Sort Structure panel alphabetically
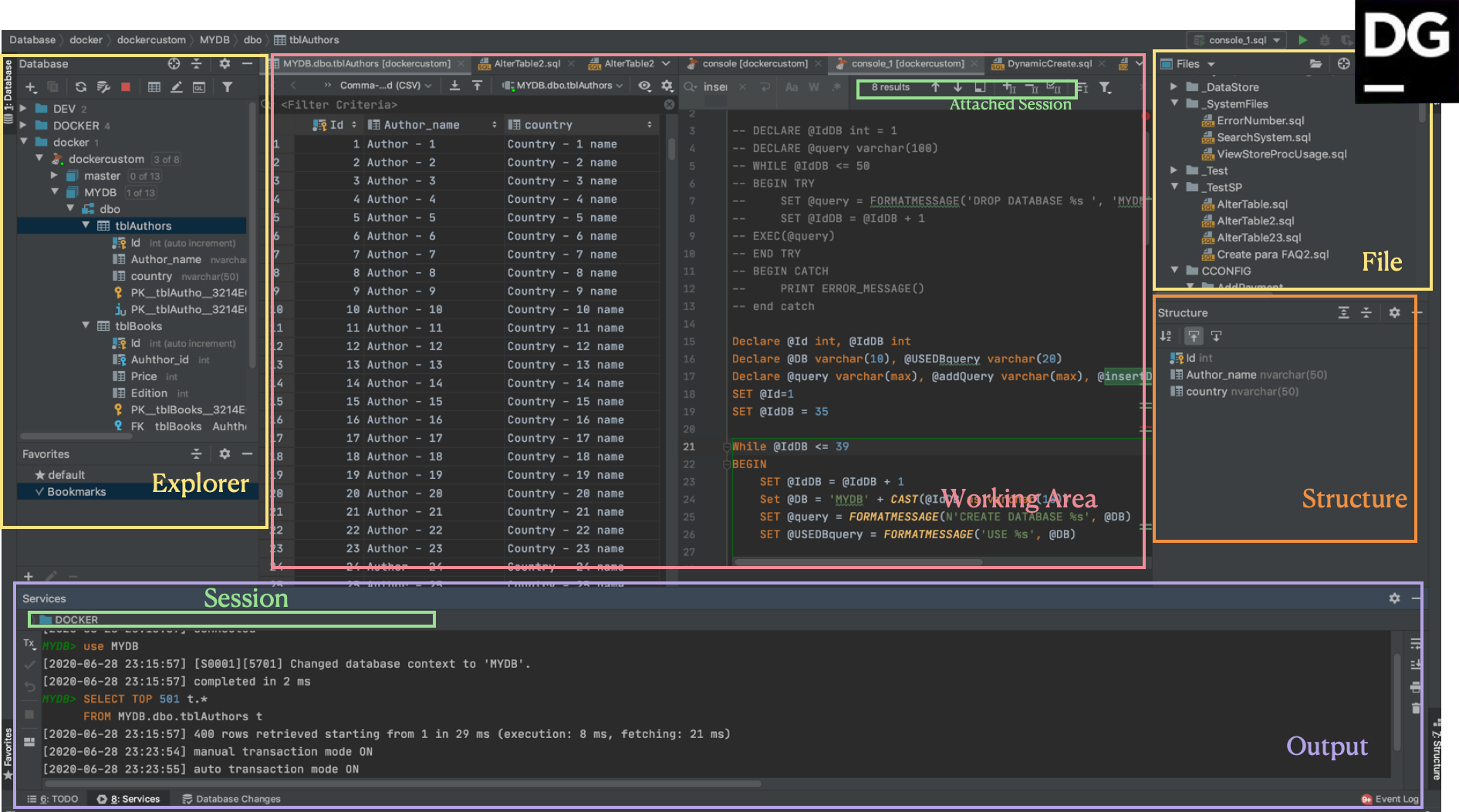This screenshot has height=812, width=1459. click(x=1166, y=336)
